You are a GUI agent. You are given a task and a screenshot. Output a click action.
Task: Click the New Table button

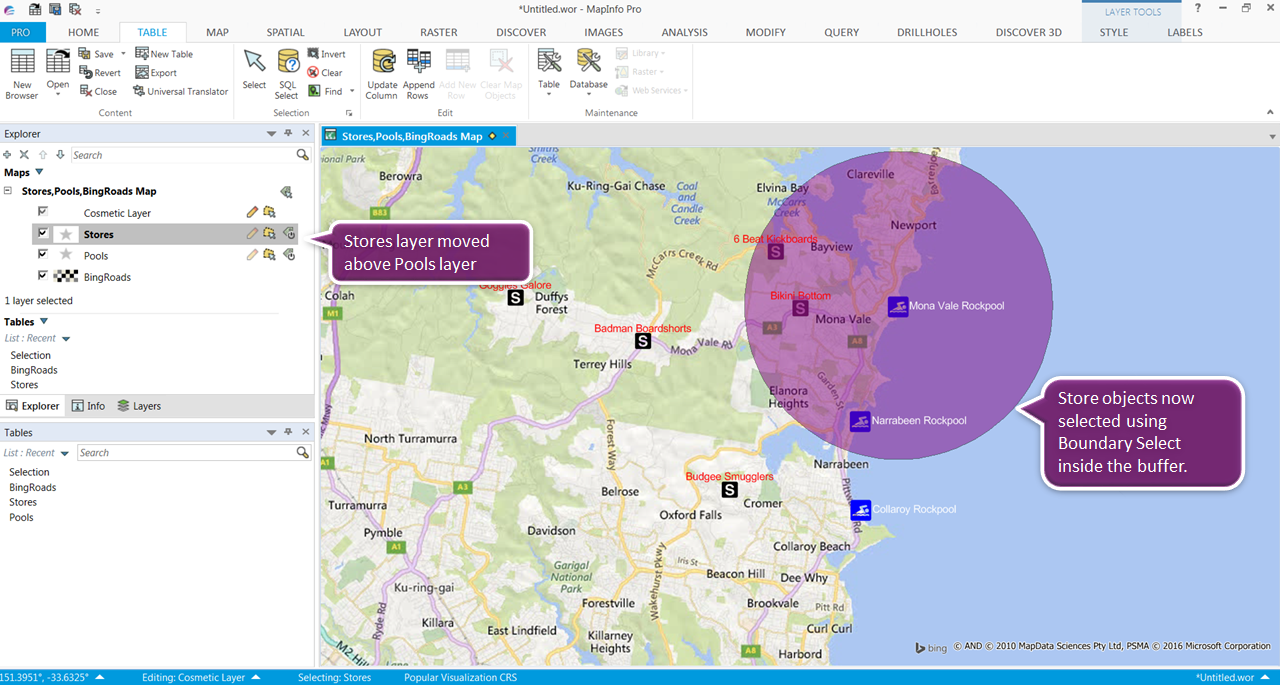tap(163, 54)
